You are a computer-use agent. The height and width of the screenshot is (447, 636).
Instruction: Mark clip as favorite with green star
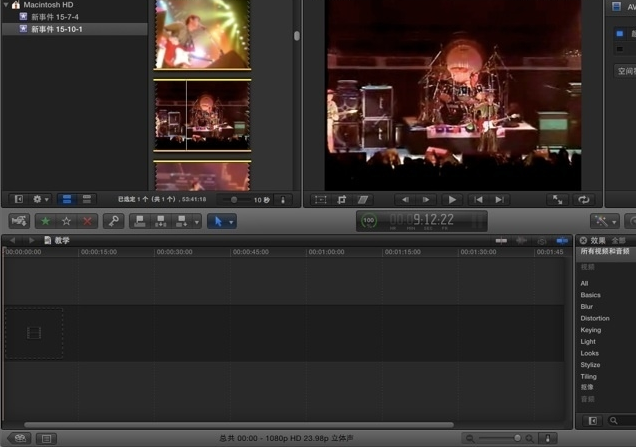[45, 221]
